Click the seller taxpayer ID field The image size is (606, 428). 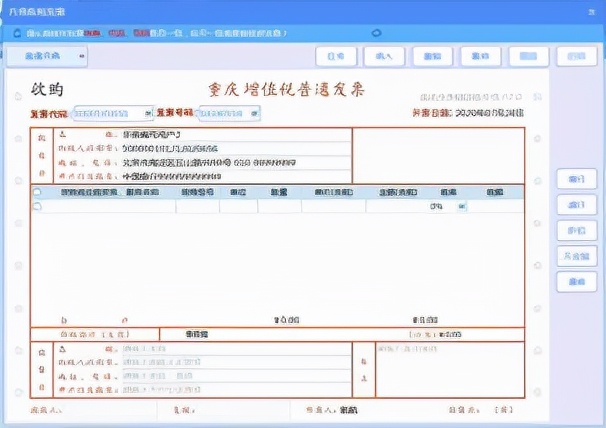pos(237,362)
